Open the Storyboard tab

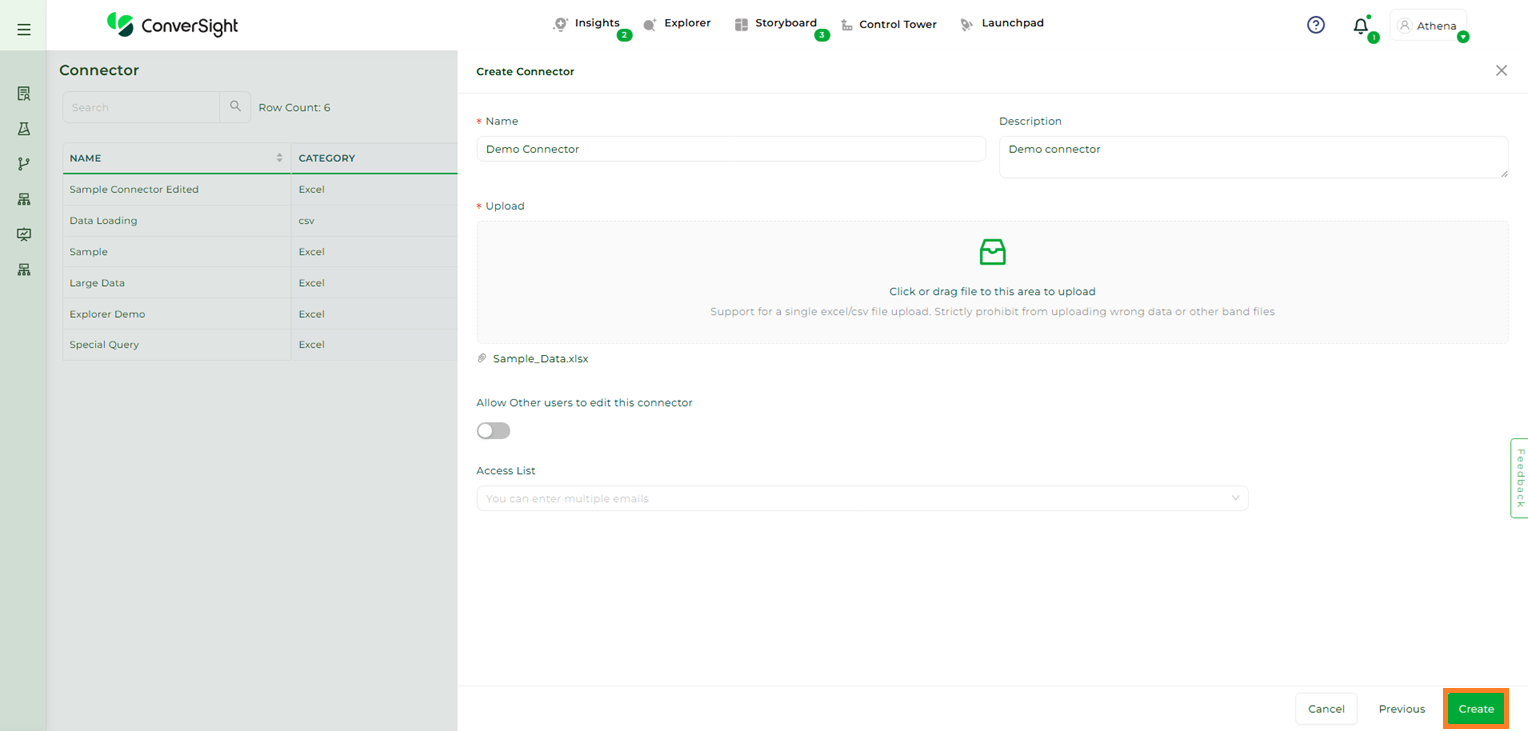pos(776,24)
